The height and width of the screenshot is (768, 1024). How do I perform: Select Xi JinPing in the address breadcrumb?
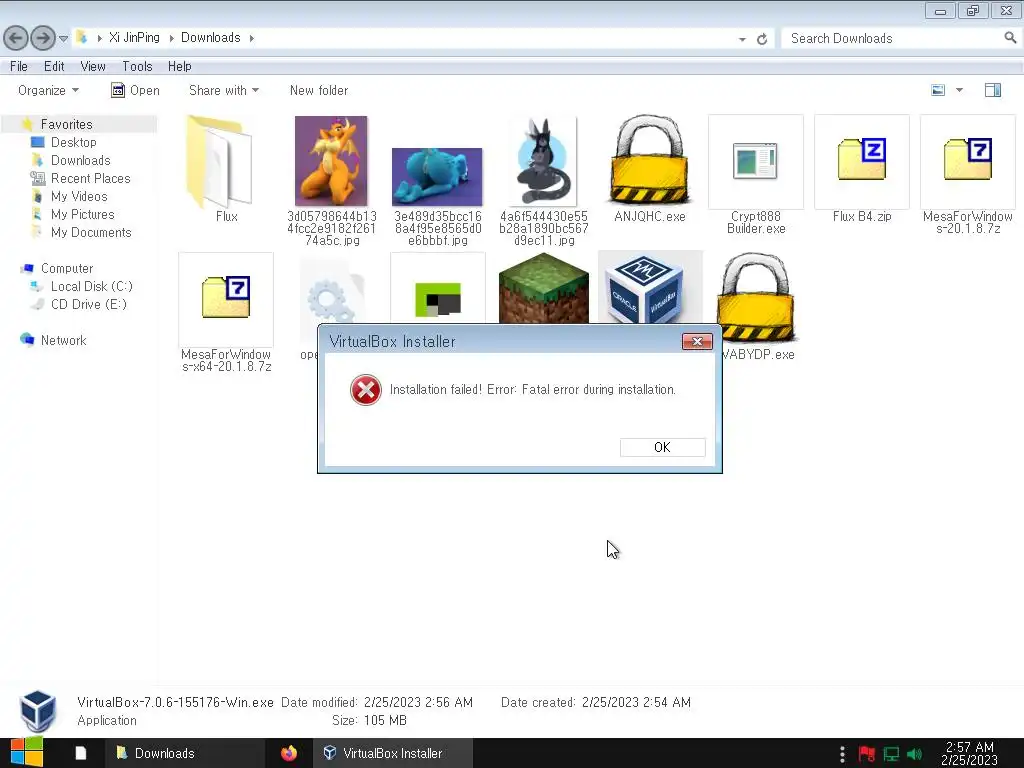(x=134, y=38)
